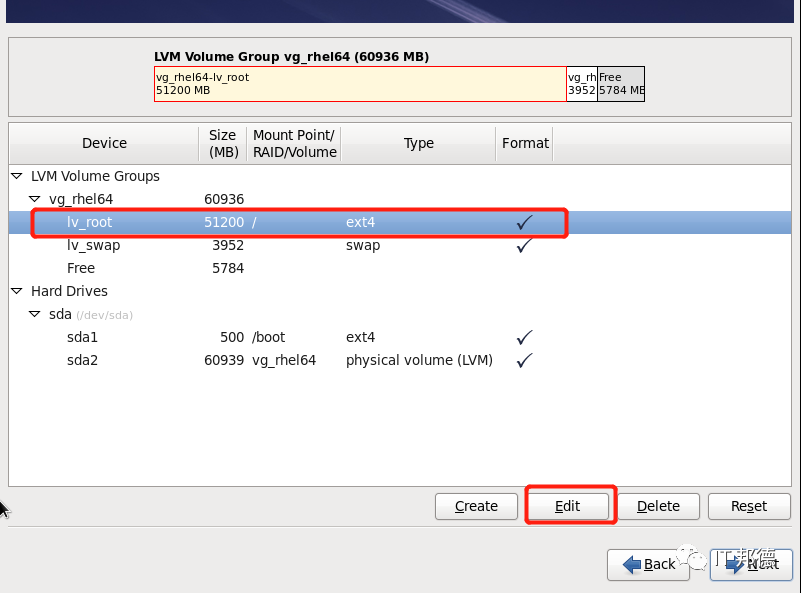Viewport: 801px width, 593px height.
Task: Click the blue arrow on Back button
Action: coord(632,564)
